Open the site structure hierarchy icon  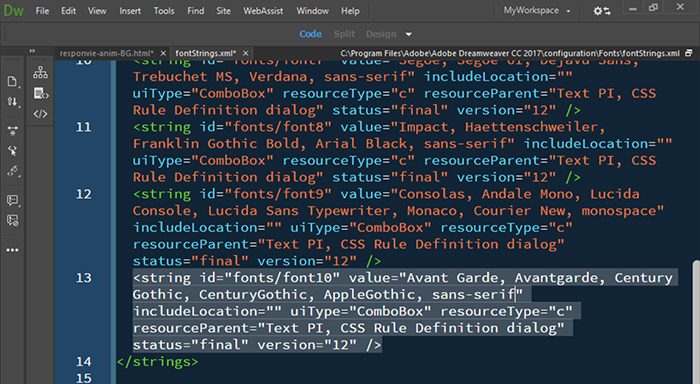pyautogui.click(x=40, y=72)
